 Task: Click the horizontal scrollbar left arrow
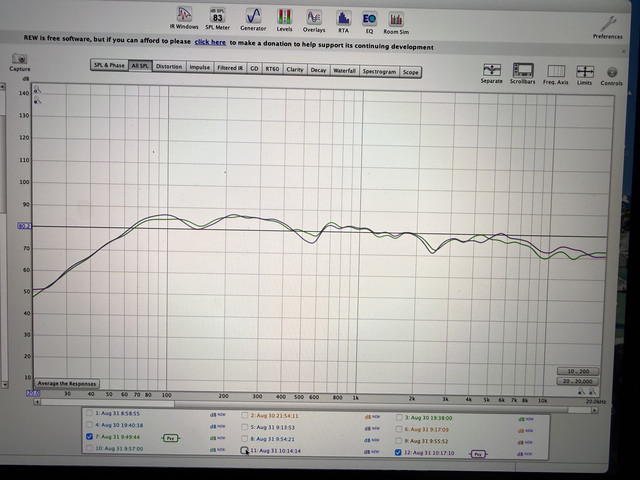37,402
